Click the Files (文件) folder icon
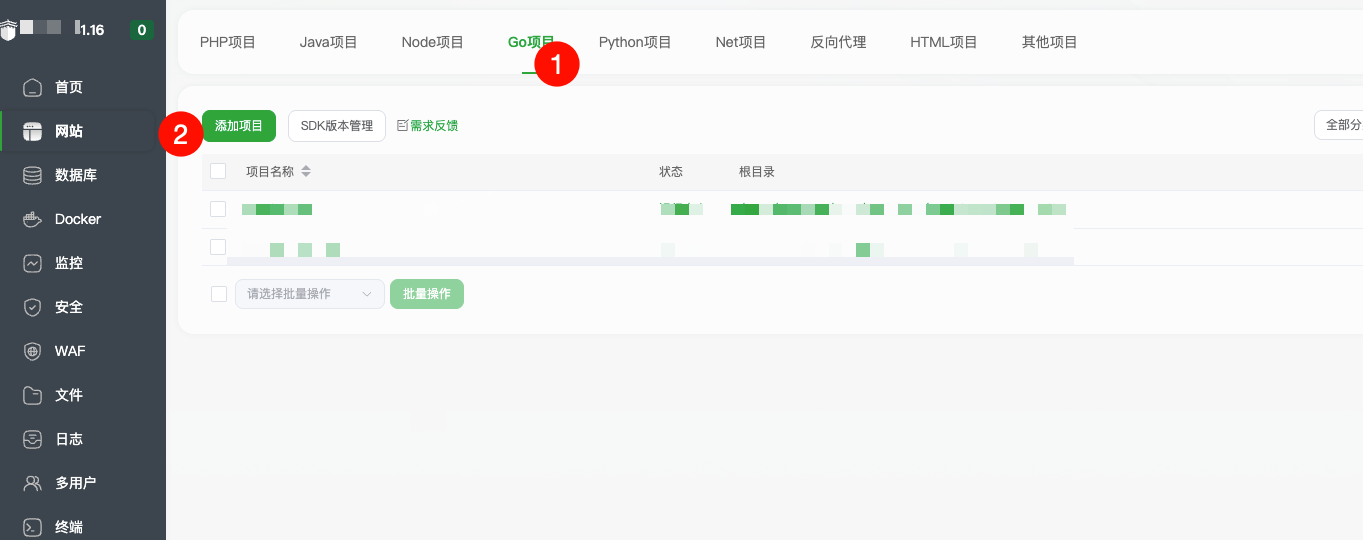The image size is (1363, 540). click(33, 395)
